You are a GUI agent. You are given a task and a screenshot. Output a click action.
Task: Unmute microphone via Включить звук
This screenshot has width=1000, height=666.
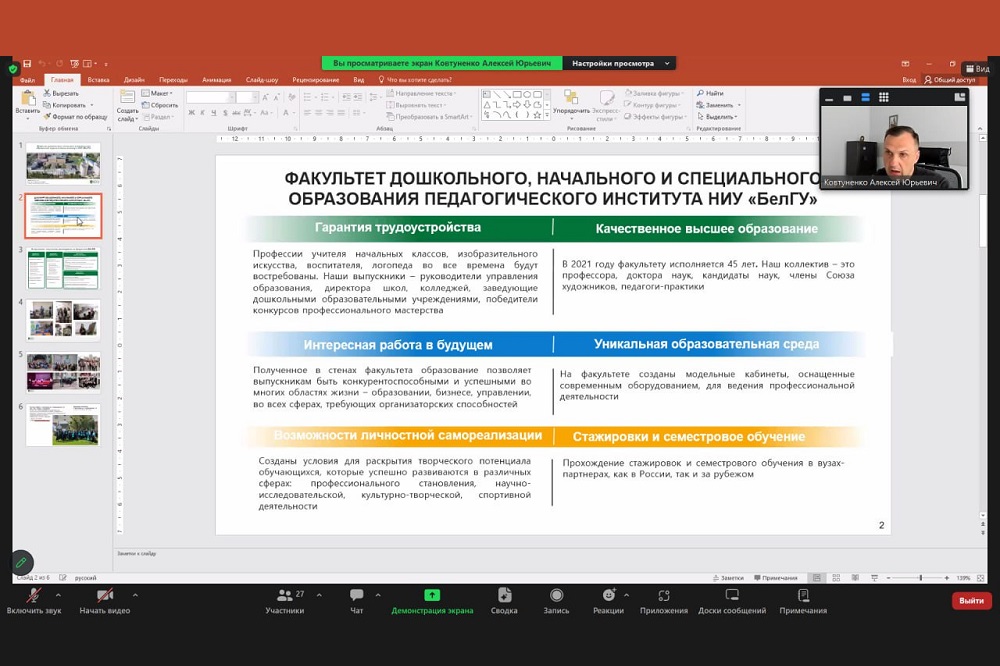(x=33, y=601)
